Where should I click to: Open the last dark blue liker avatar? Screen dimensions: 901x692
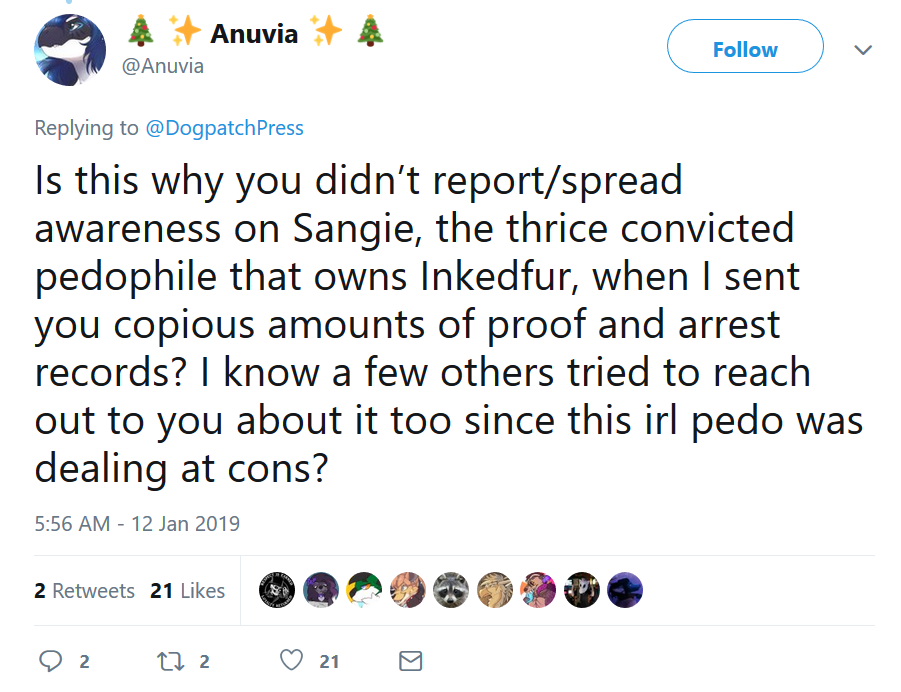point(625,590)
